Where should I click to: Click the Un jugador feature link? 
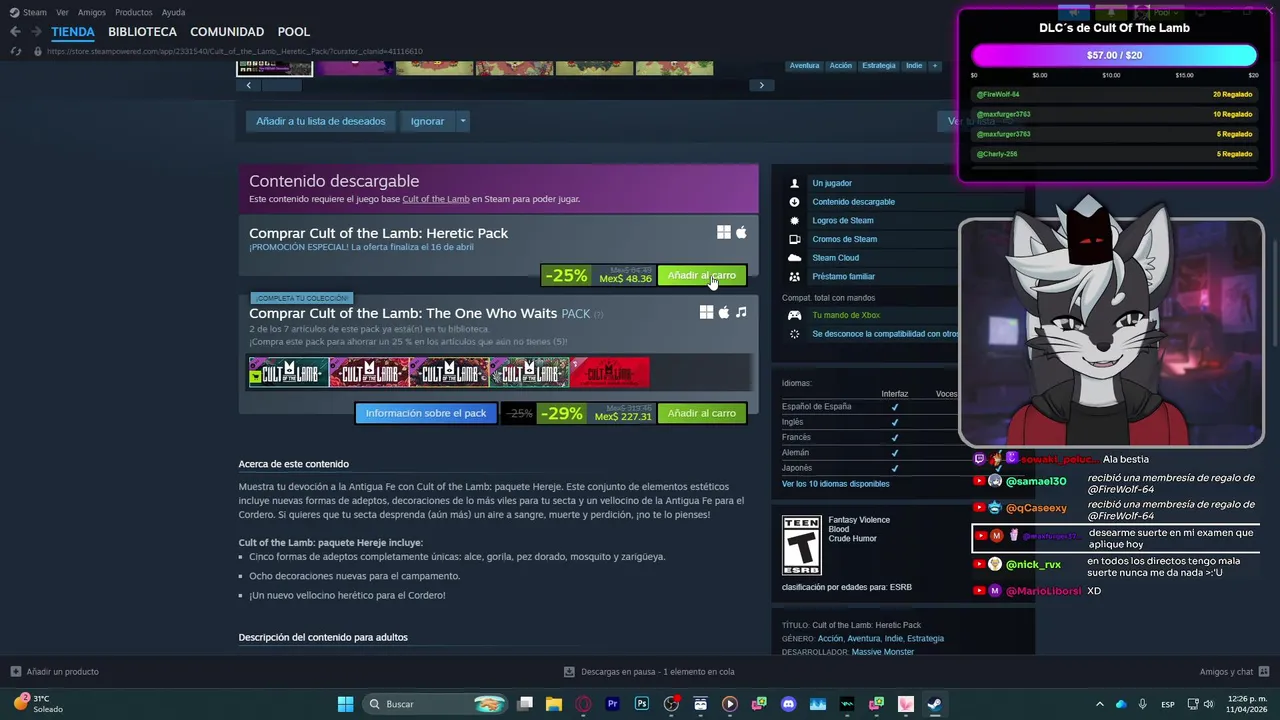coord(832,183)
